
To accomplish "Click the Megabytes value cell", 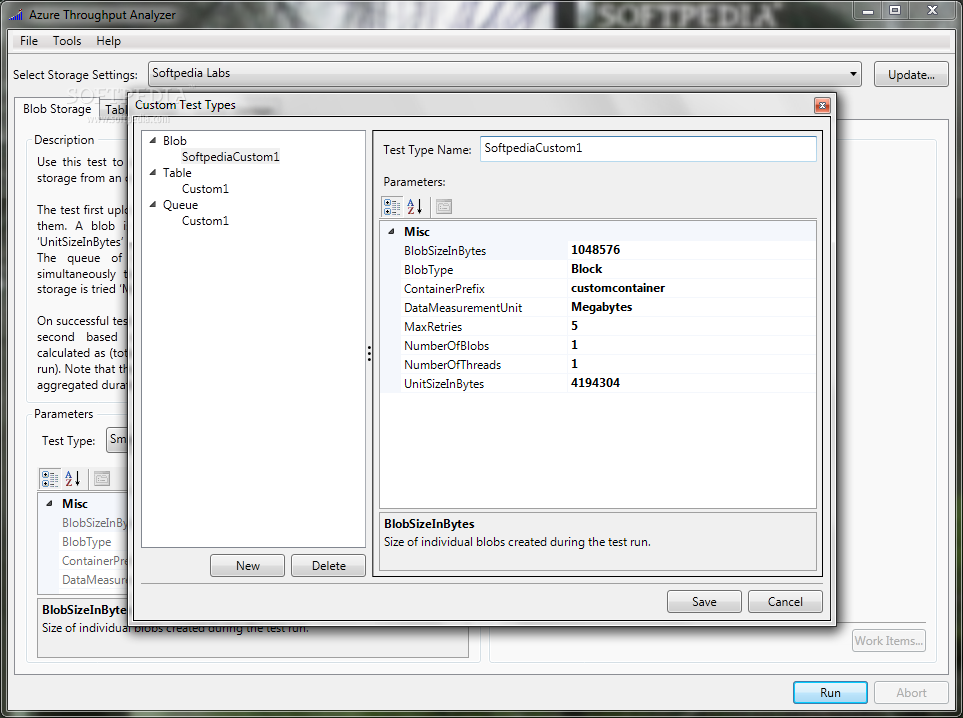I will 692,307.
